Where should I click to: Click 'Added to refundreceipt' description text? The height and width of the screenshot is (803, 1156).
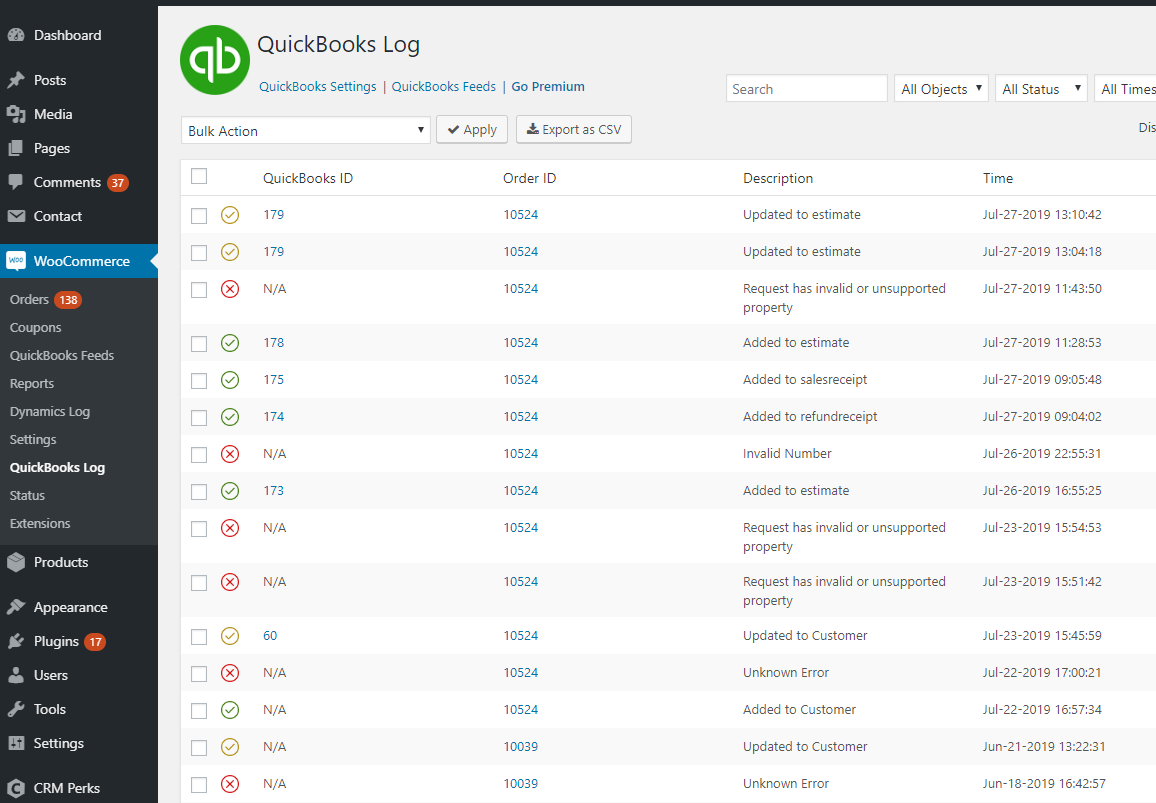[810, 417]
